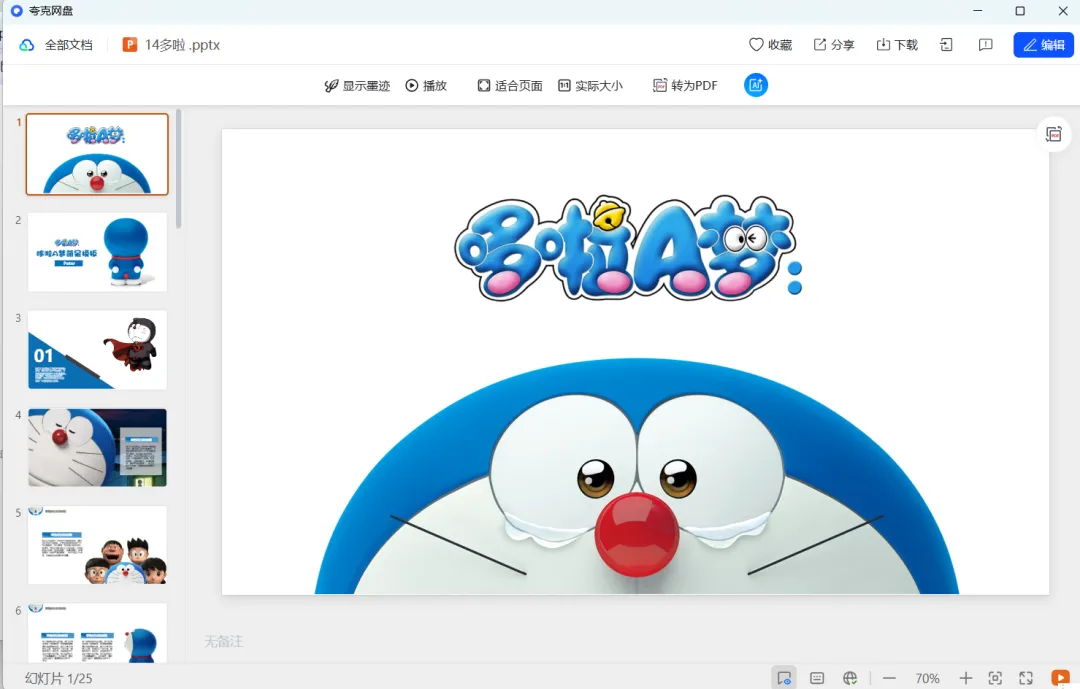Share the presentation with 分享
1080x689 pixels.
(833, 45)
